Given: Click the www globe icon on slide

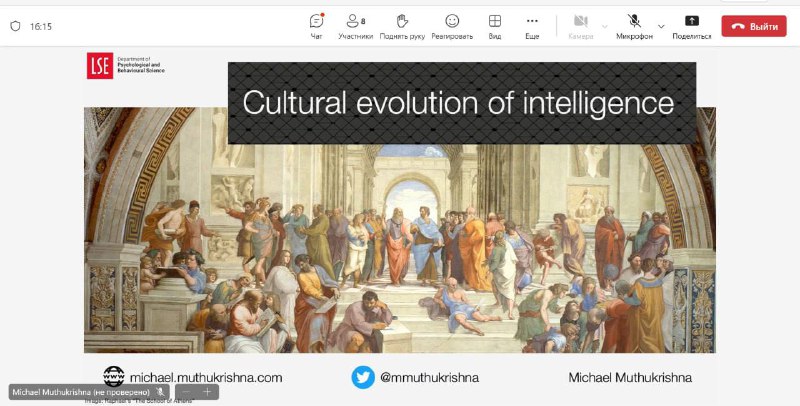Looking at the screenshot, I should 113,377.
